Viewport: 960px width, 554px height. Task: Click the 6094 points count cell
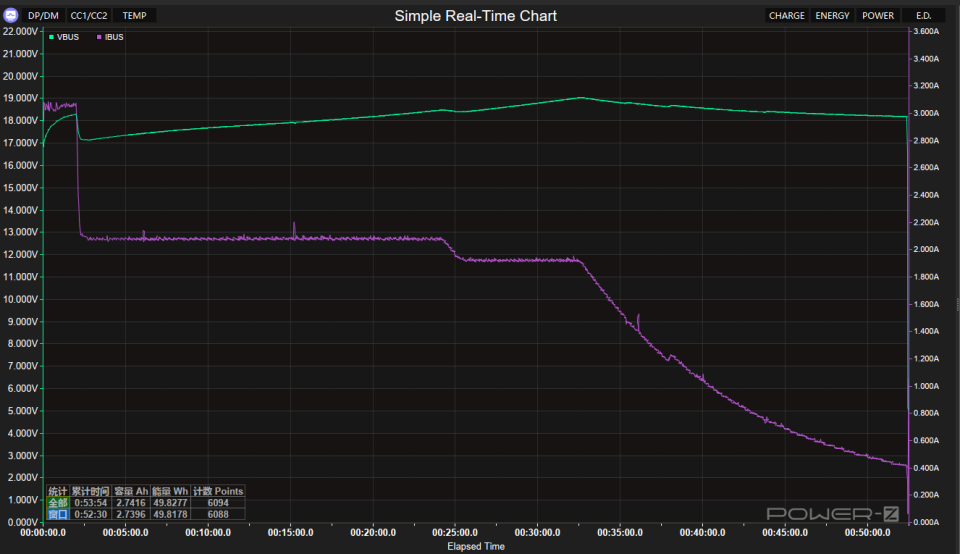(218, 503)
